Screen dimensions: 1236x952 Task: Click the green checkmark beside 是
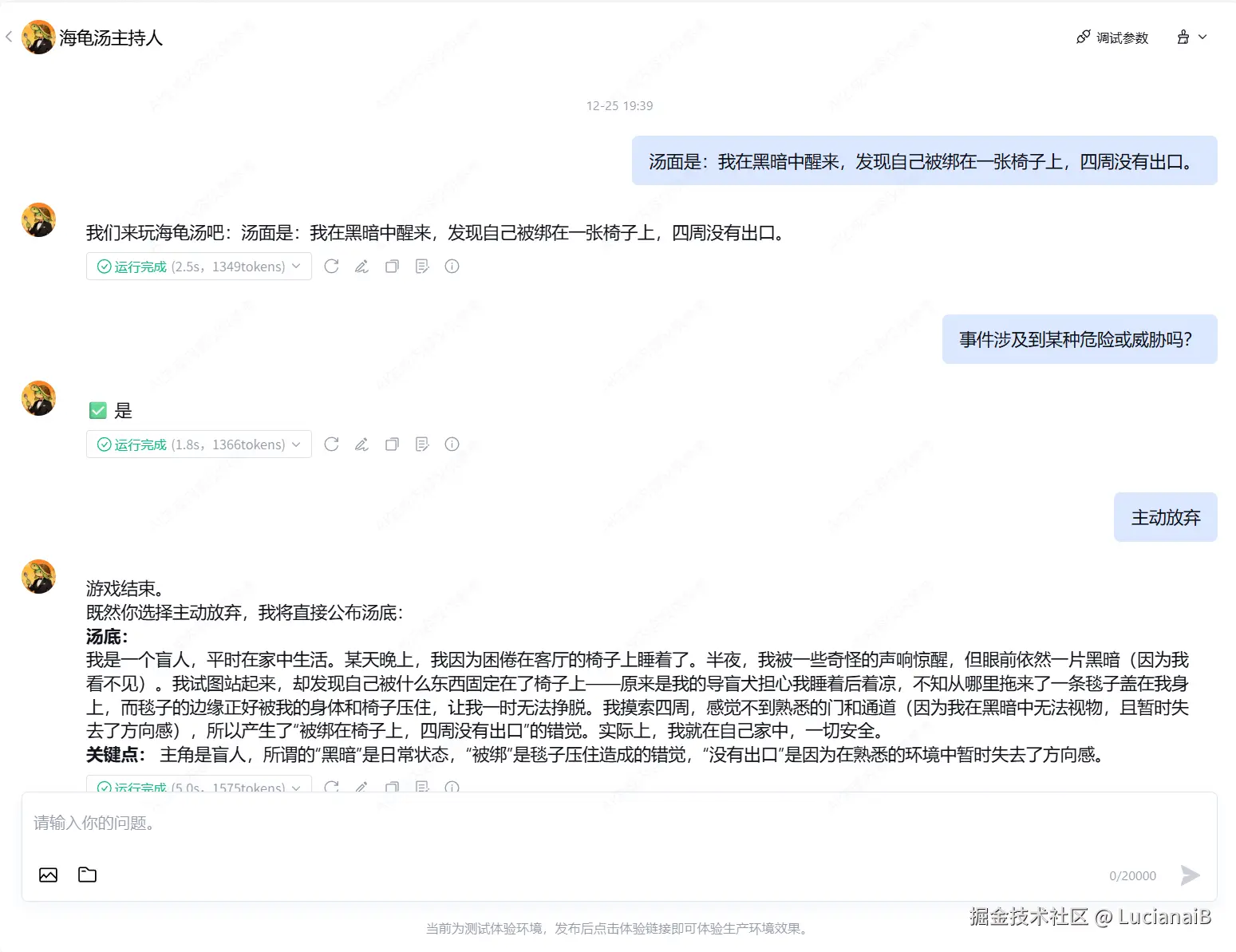97,410
